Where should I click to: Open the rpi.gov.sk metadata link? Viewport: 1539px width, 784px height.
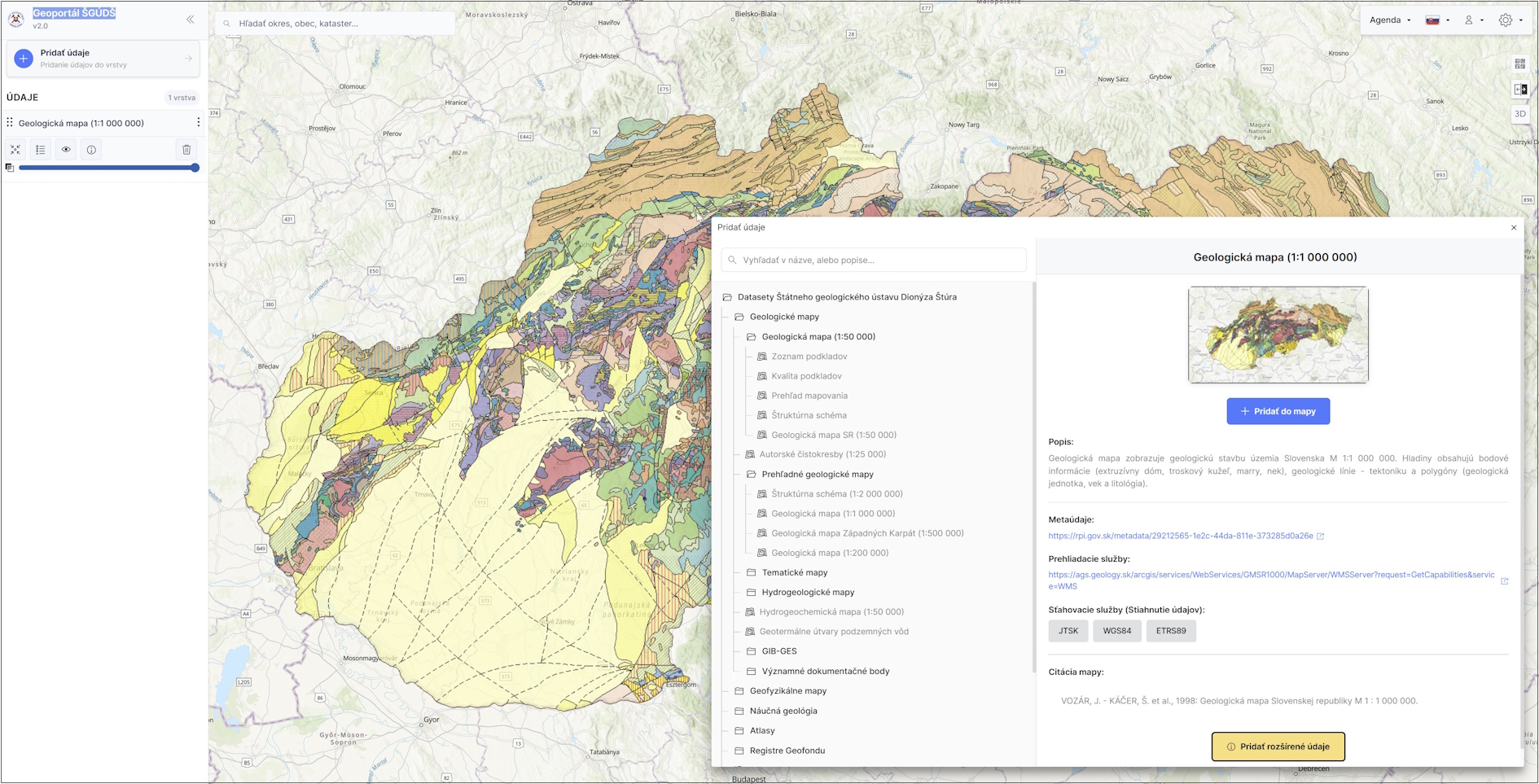click(x=1180, y=536)
